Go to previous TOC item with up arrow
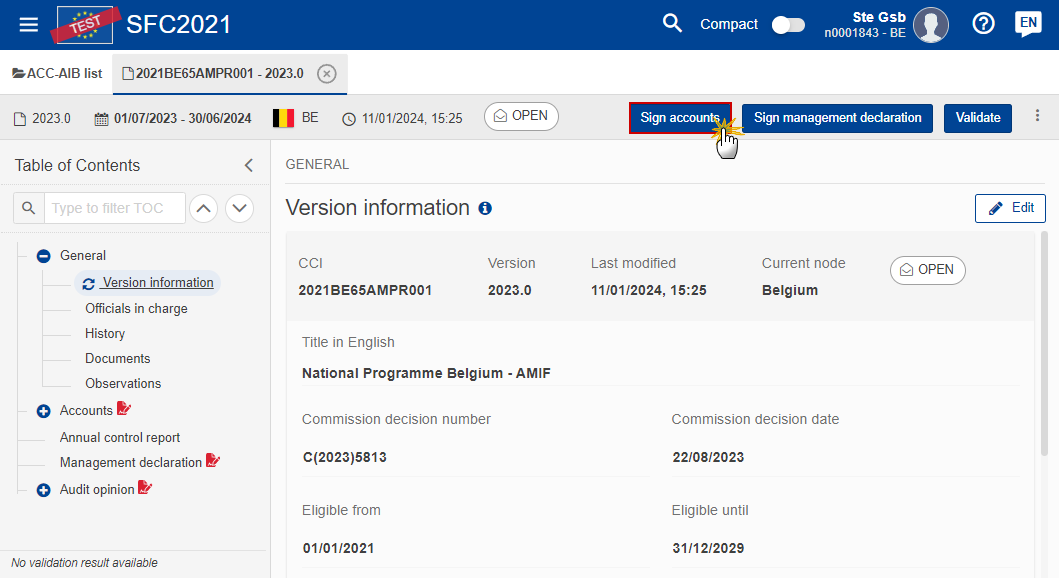This screenshot has width=1059, height=578. click(x=203, y=208)
